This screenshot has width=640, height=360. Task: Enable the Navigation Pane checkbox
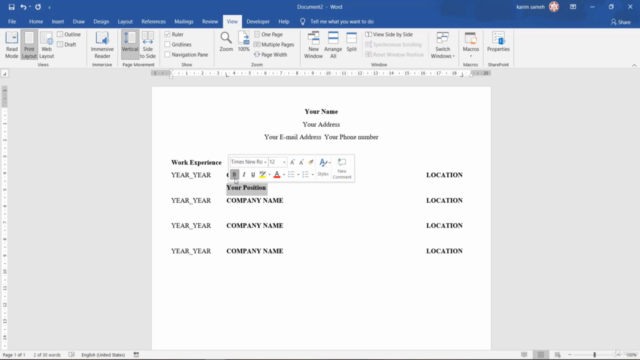pyautogui.click(x=167, y=54)
